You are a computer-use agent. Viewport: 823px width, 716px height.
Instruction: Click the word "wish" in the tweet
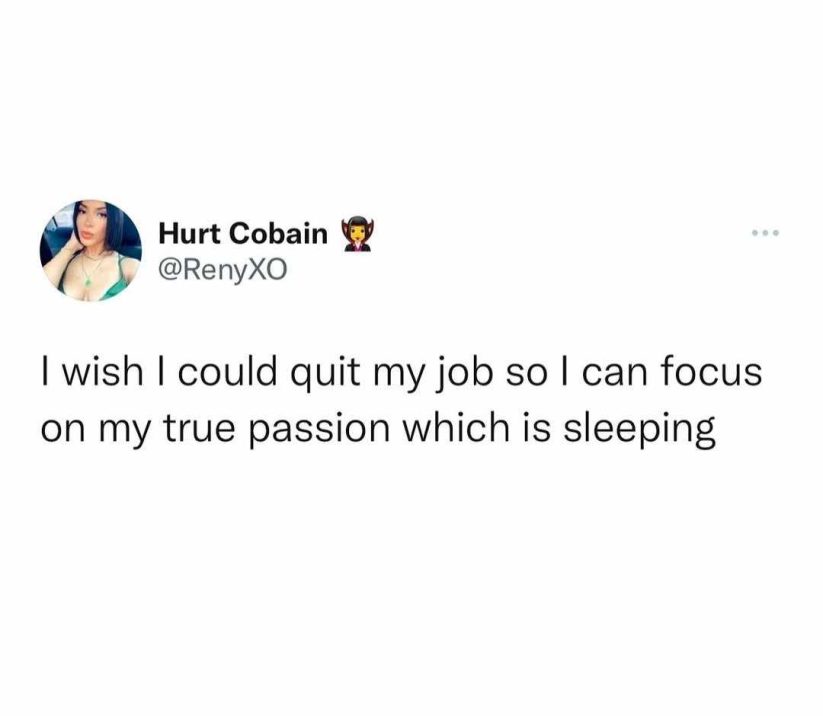(103, 372)
